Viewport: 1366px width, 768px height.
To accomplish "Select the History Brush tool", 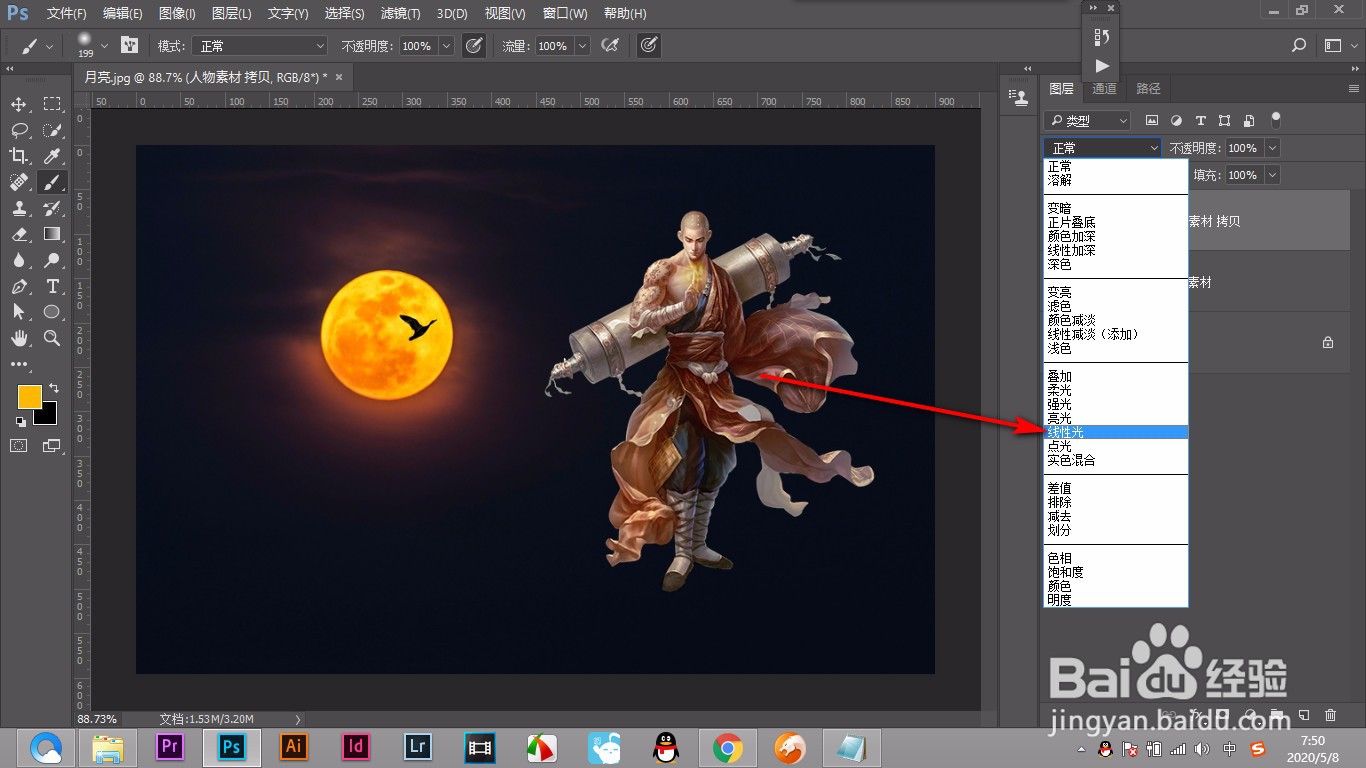I will [52, 208].
